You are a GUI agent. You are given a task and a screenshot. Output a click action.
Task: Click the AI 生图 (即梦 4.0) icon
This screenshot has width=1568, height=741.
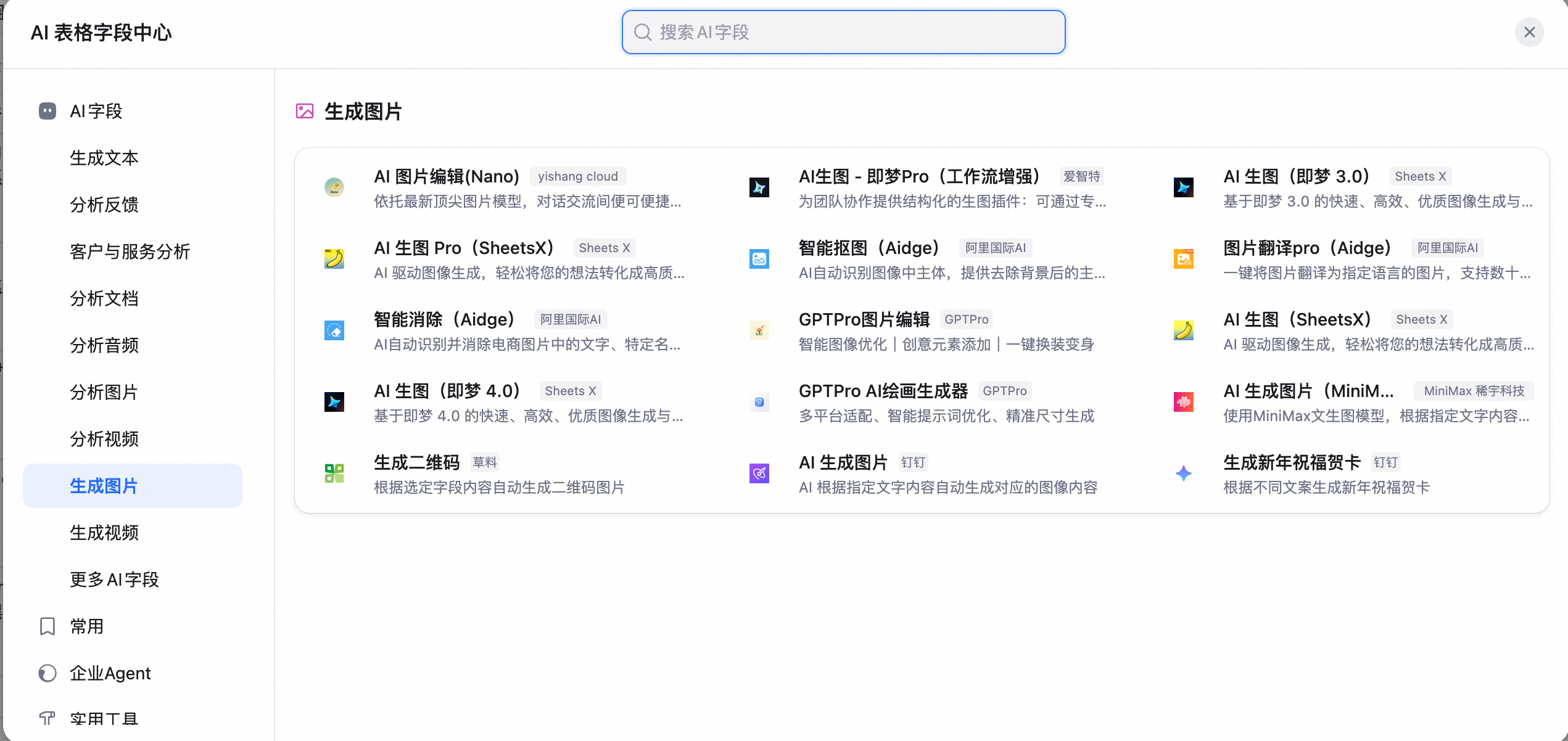tap(334, 401)
